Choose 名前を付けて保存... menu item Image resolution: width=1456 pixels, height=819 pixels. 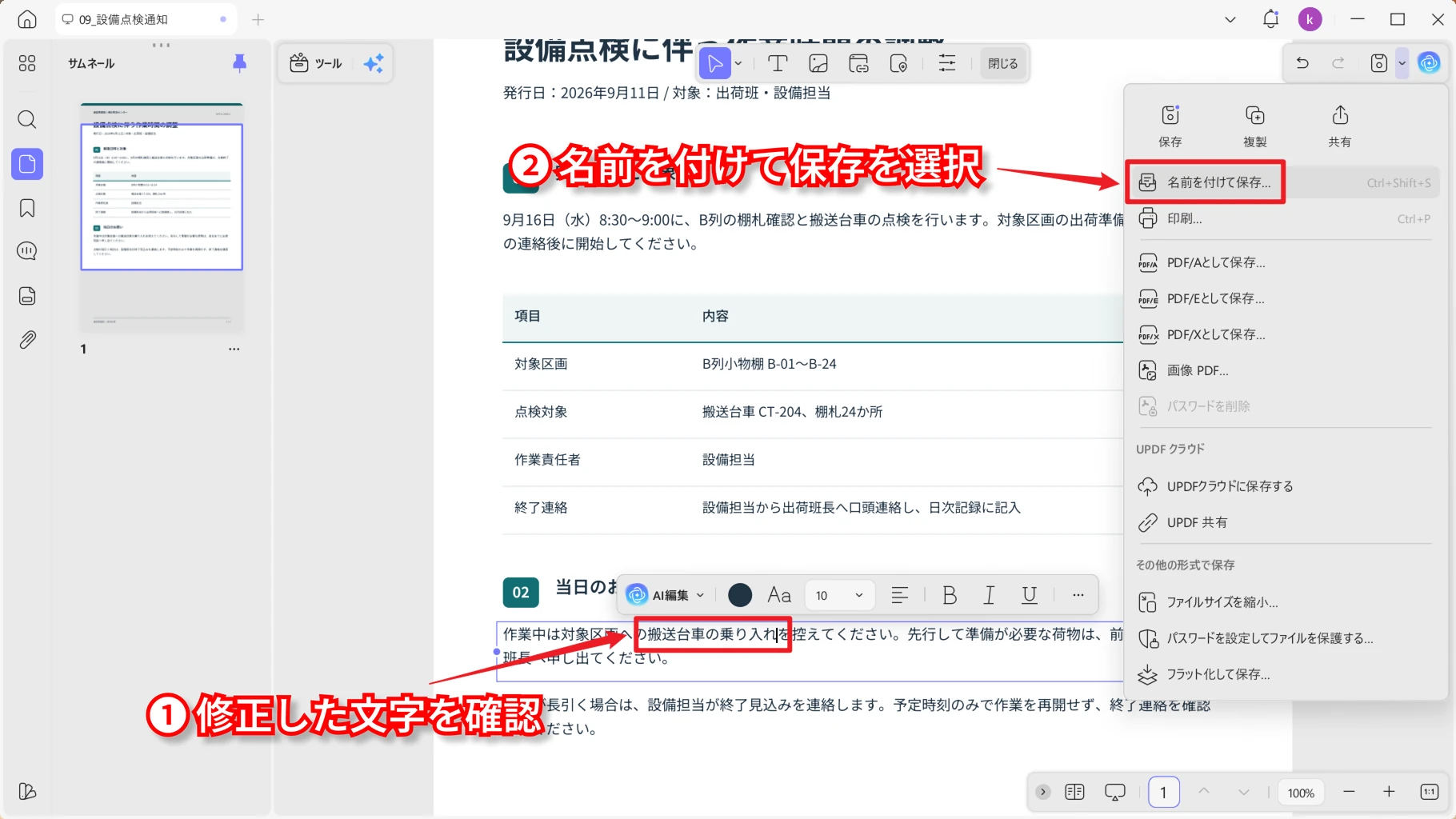click(x=1284, y=182)
